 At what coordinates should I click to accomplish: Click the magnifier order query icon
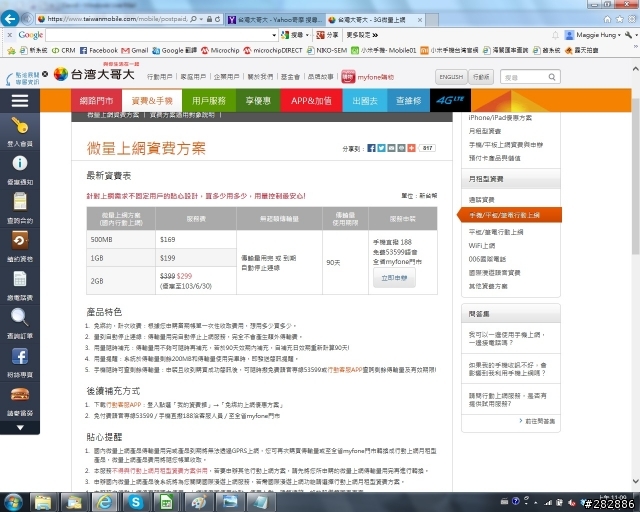tap(20, 317)
